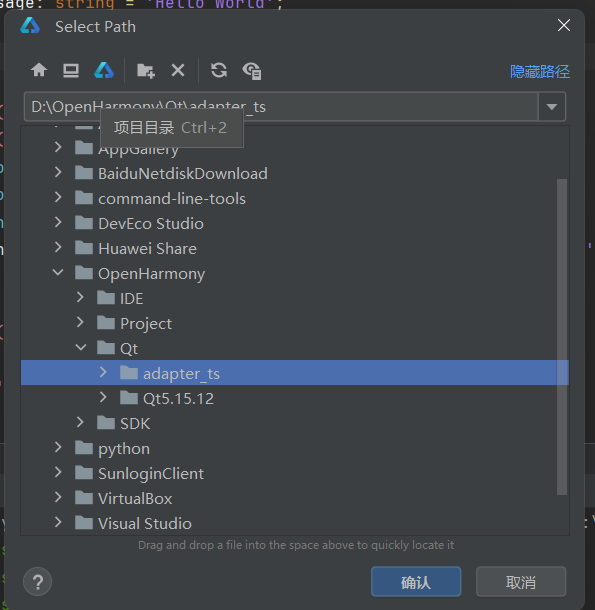
Task: Expand the python folder
Action: click(x=58, y=447)
